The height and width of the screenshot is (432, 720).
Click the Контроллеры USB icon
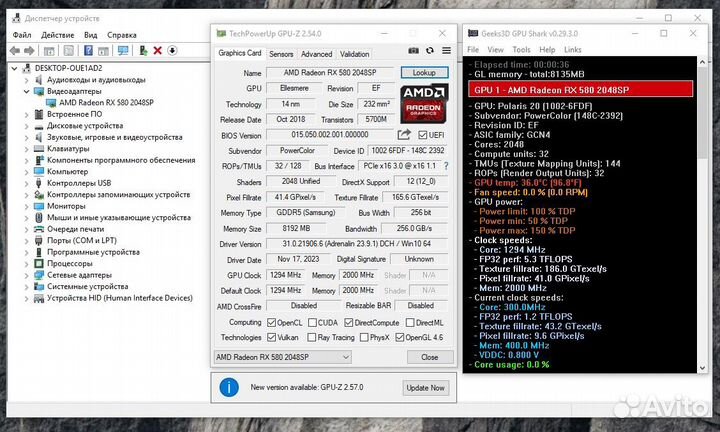pyautogui.click(x=39, y=183)
